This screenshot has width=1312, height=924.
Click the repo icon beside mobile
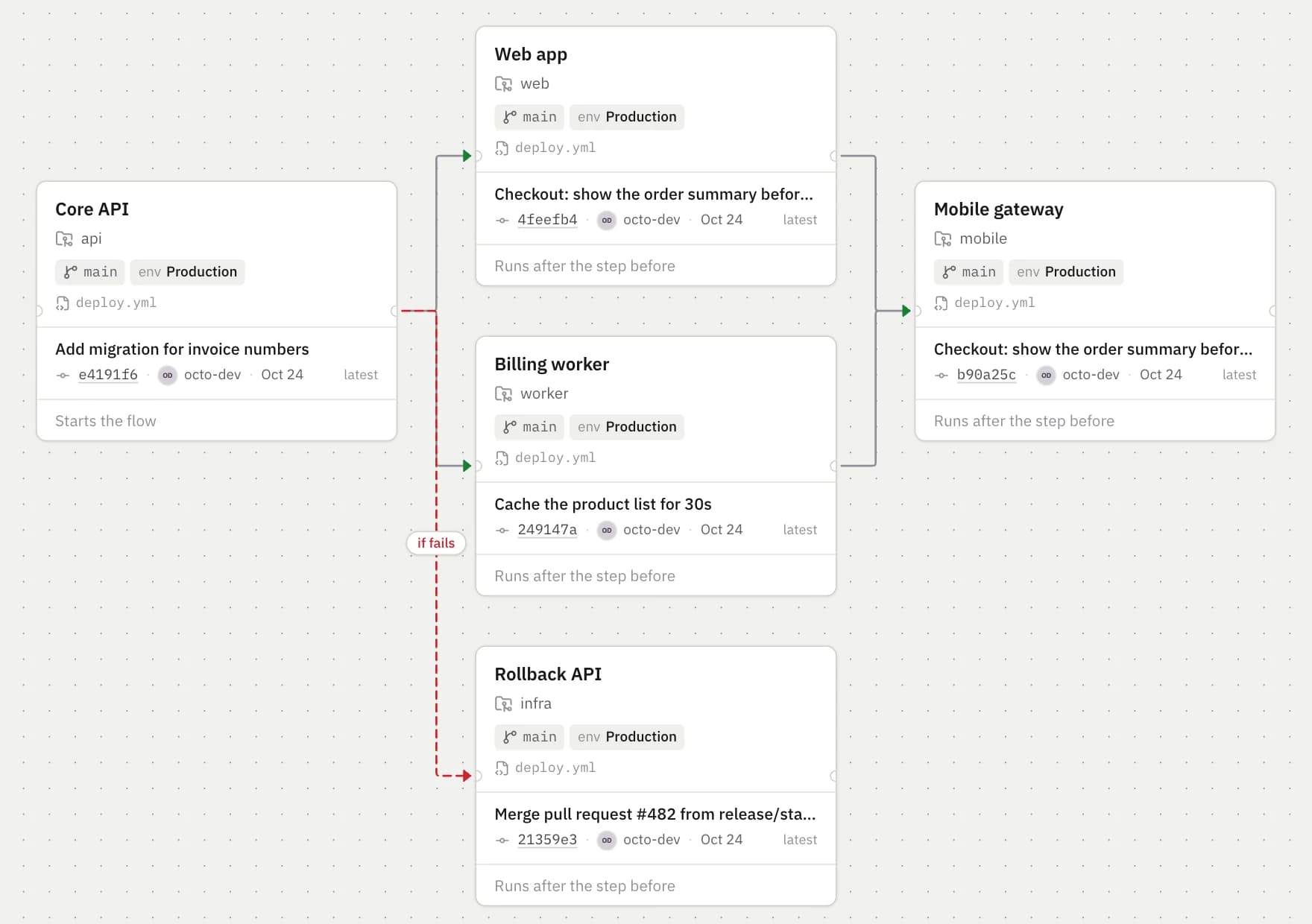click(942, 239)
